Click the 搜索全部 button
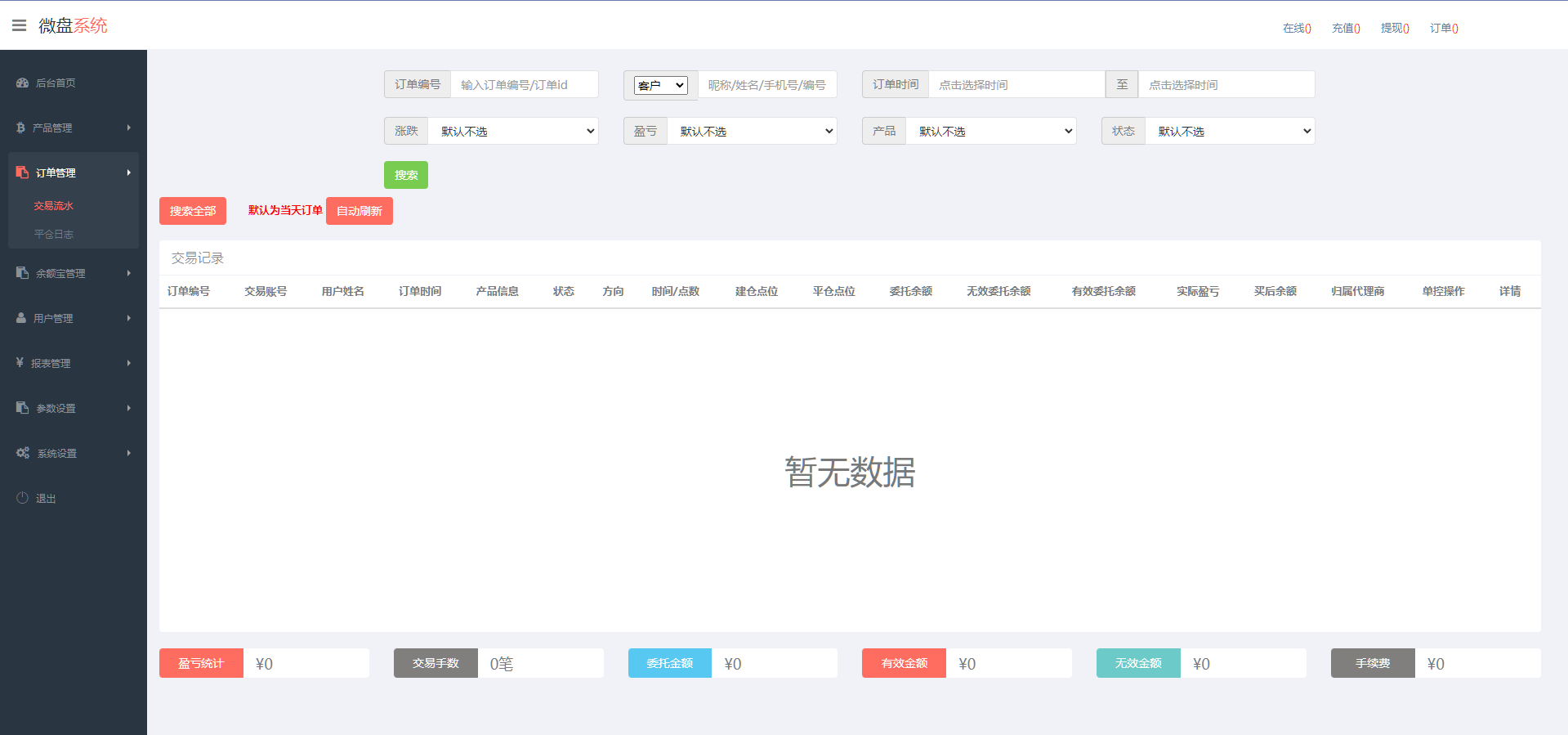 pos(193,211)
